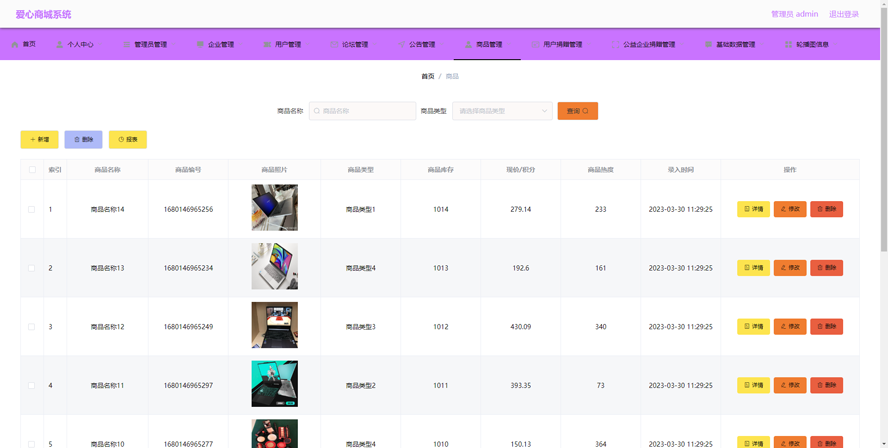Click 修改 for 商品名称14

pos(790,209)
